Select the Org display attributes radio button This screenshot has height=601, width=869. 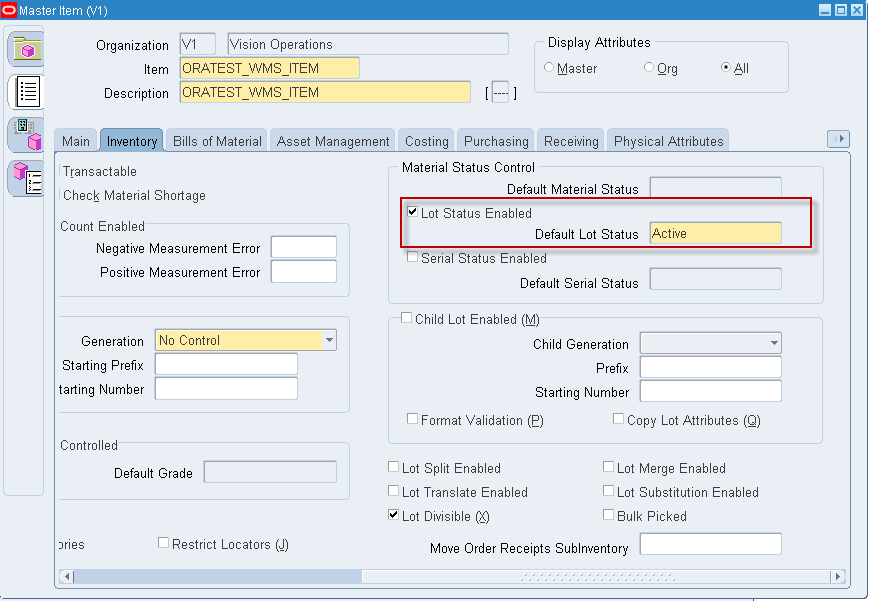click(649, 68)
